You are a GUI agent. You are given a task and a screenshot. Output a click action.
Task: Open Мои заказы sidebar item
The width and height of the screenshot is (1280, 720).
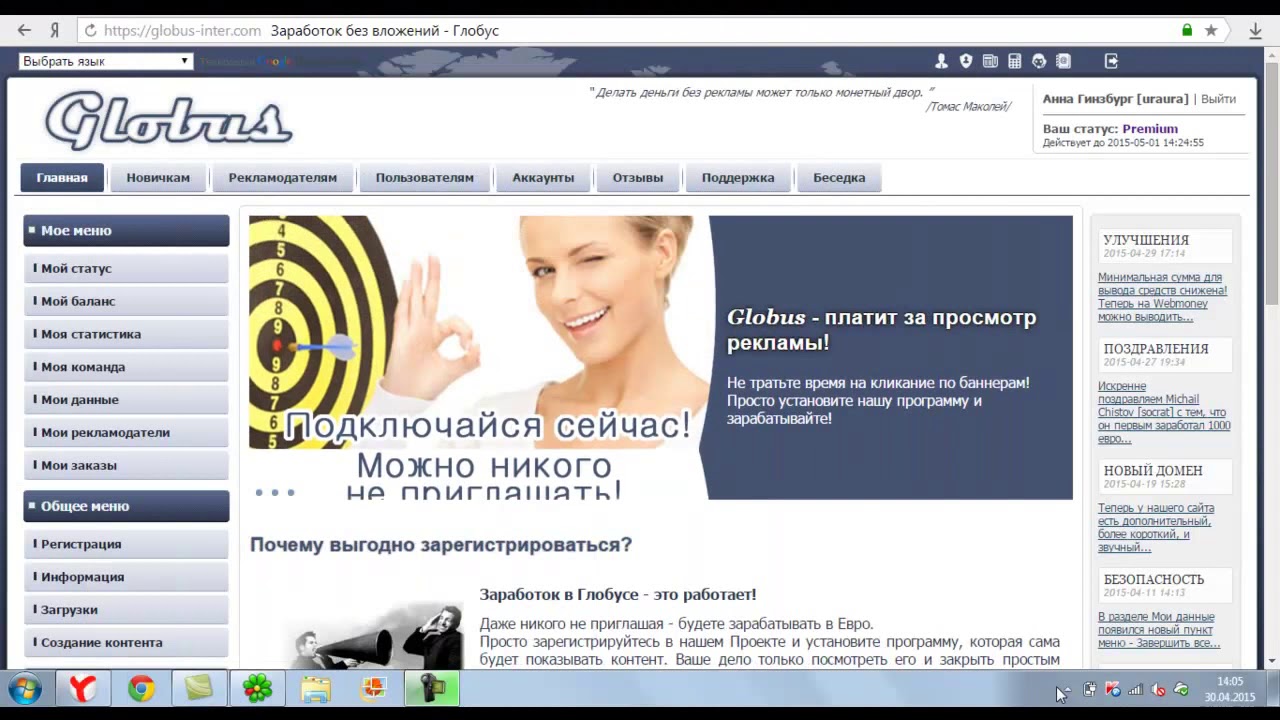click(x=126, y=465)
